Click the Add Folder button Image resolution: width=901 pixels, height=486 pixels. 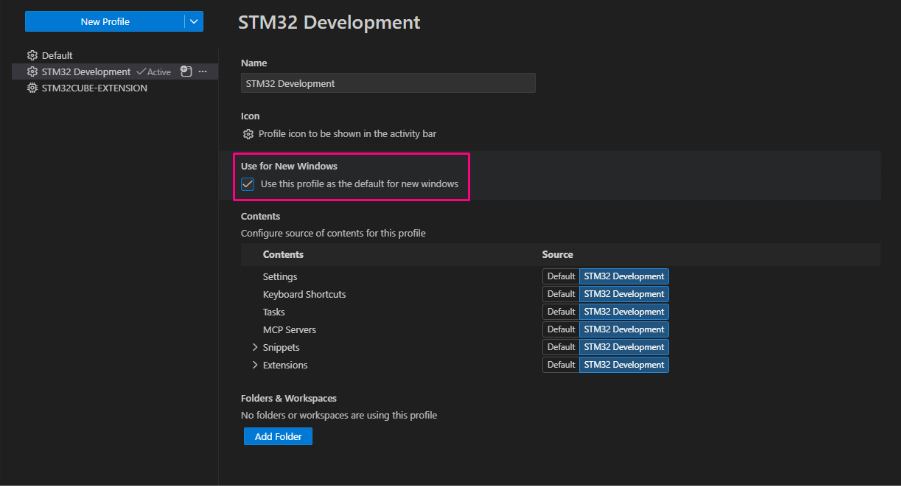coord(278,437)
